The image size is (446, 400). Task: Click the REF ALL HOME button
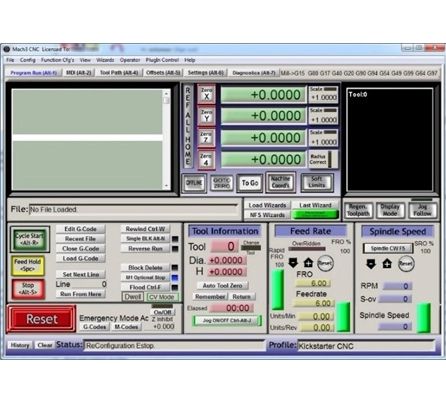point(188,126)
